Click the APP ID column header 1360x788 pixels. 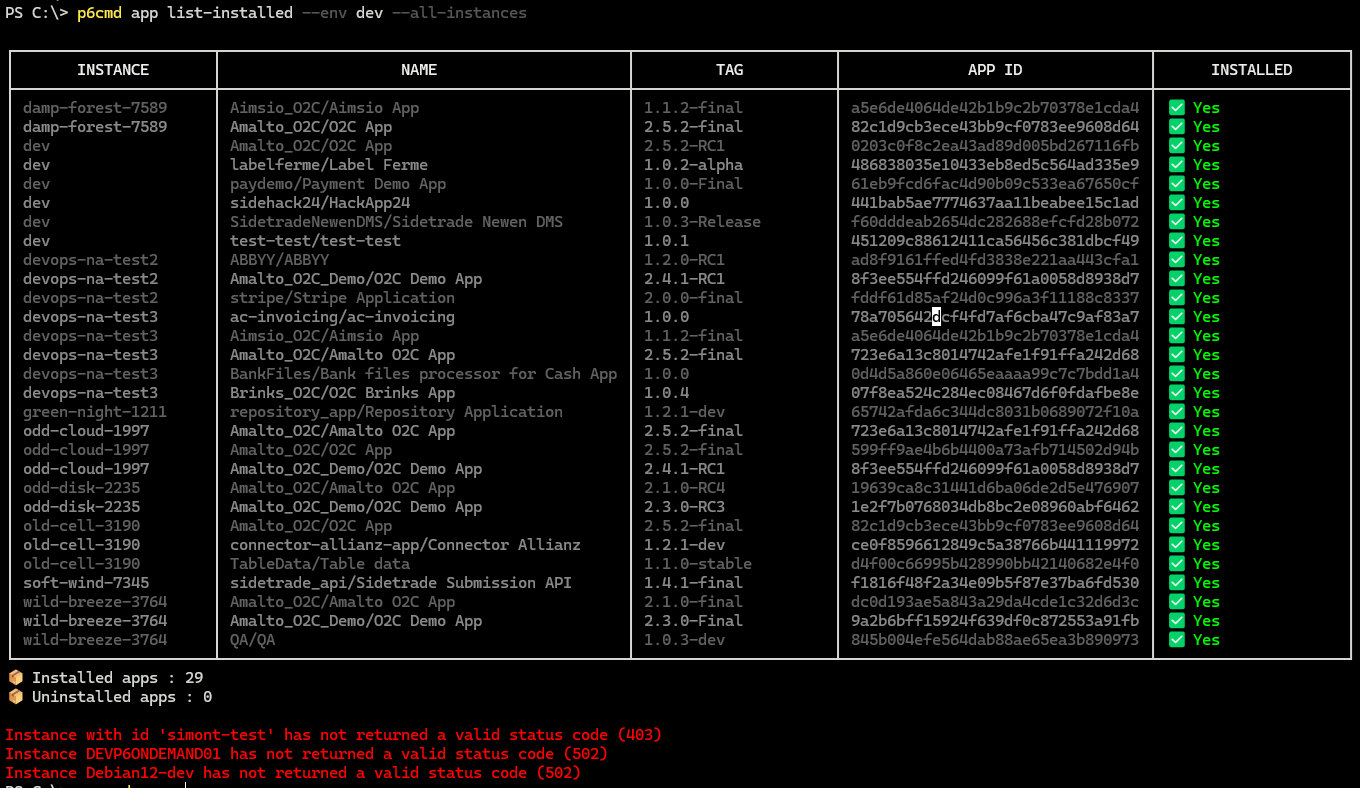(995, 70)
